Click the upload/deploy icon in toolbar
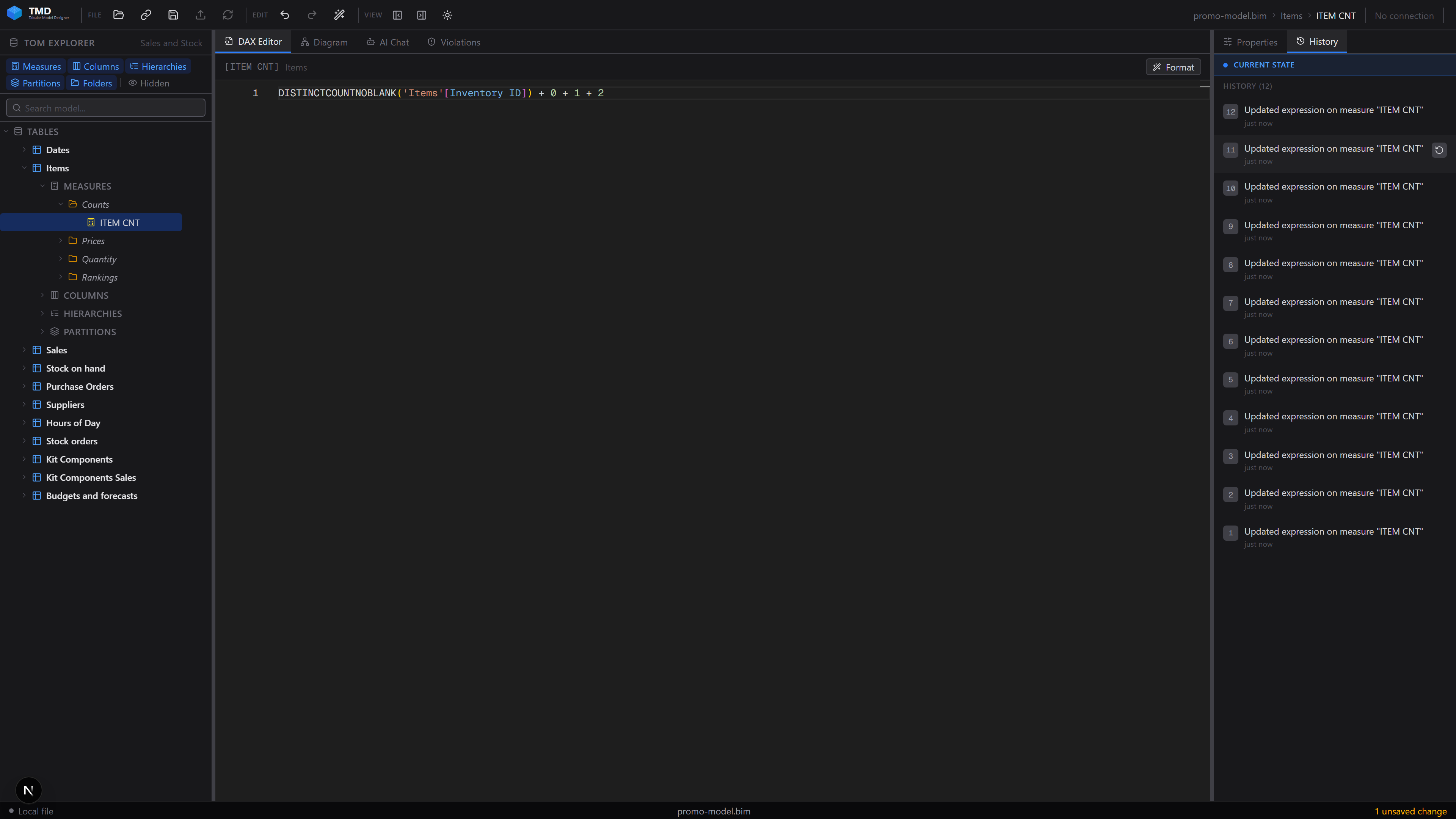The height and width of the screenshot is (819, 1456). pyautogui.click(x=201, y=15)
